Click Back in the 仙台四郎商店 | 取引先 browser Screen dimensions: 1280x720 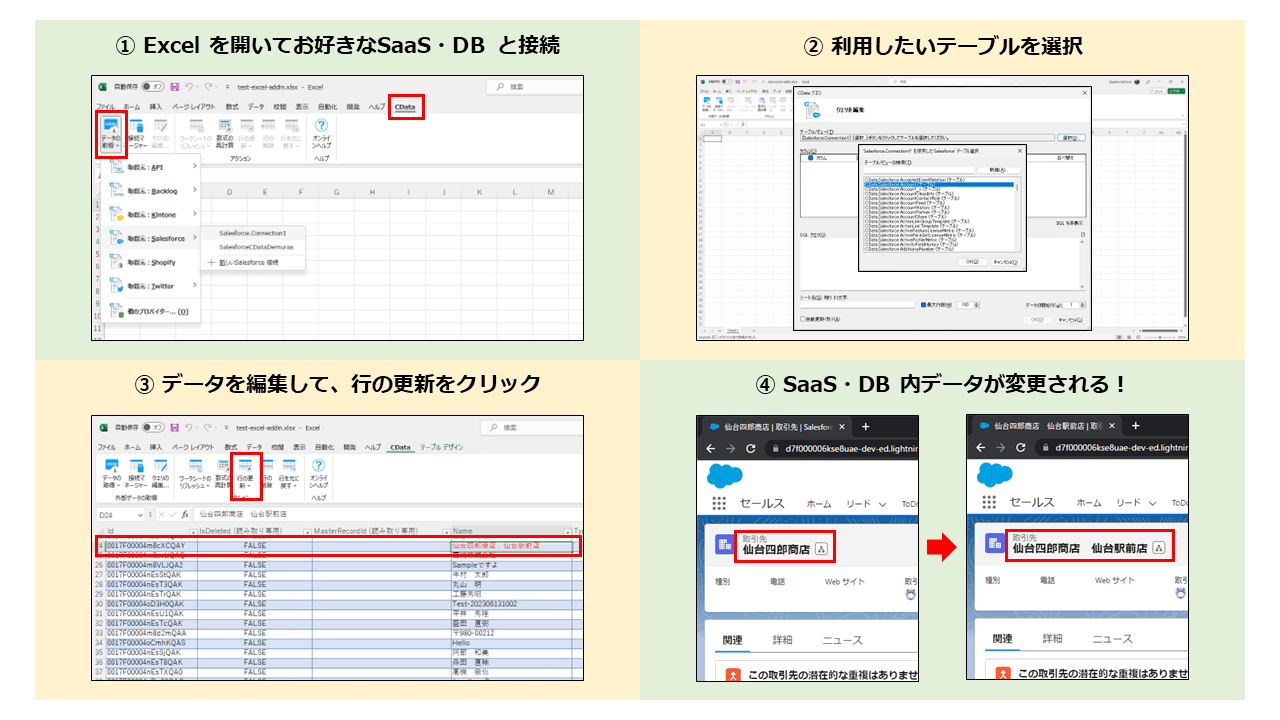709,449
